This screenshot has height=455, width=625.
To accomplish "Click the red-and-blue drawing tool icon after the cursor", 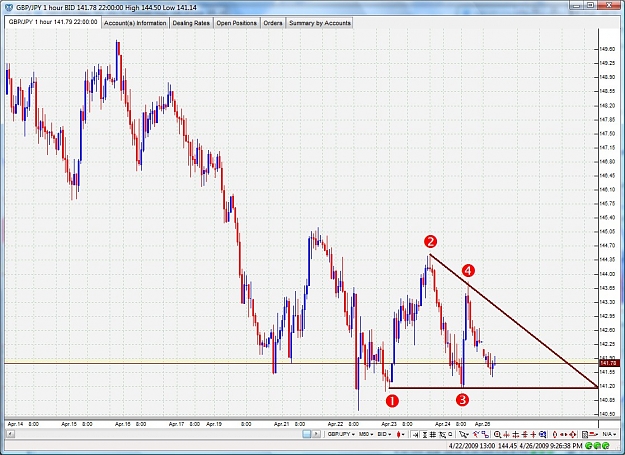I will pyautogui.click(x=476, y=434).
